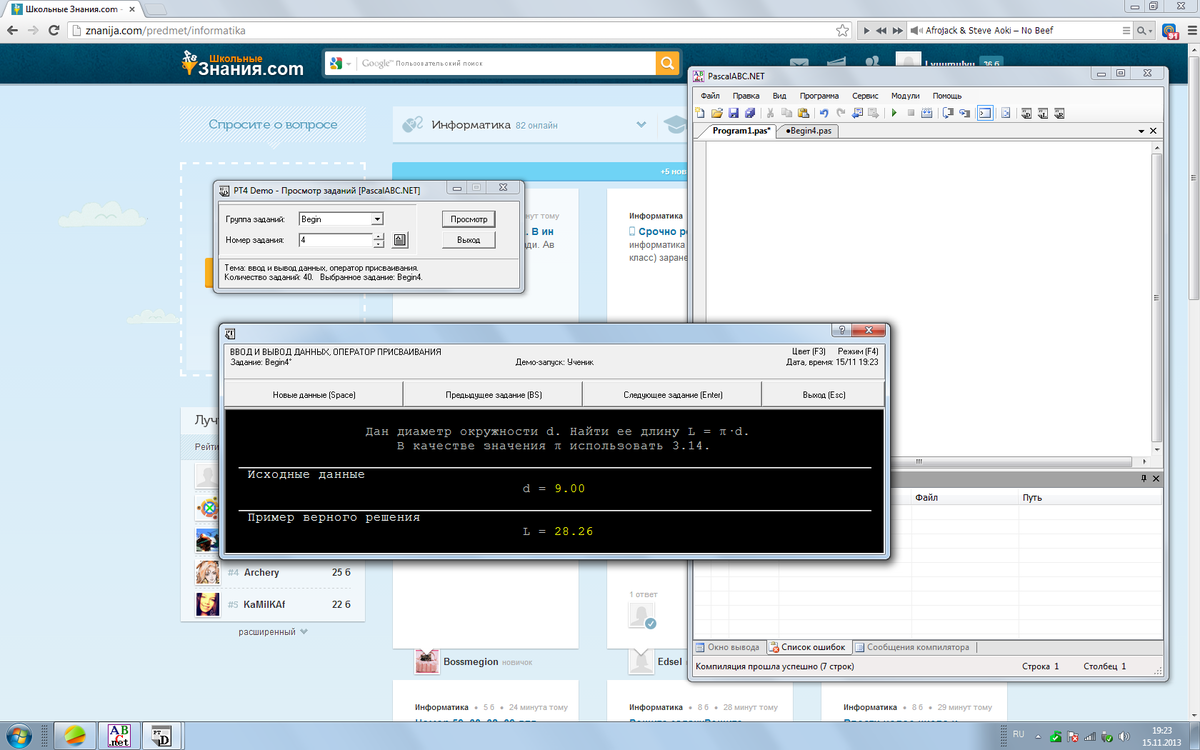The height and width of the screenshot is (750, 1200).
Task: Click Выход (Esc) button in task window
Action: click(824, 395)
